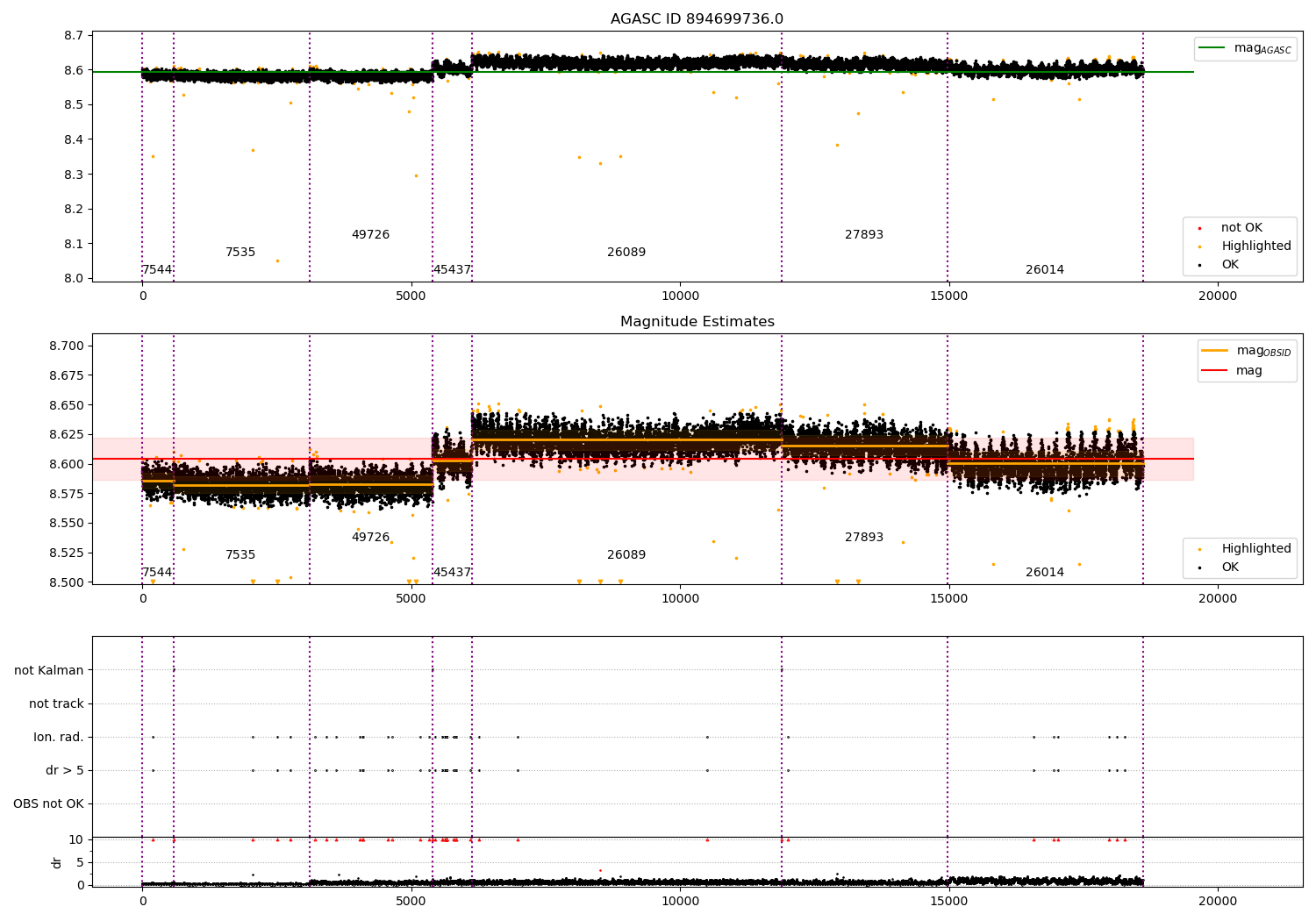1316x921 pixels.
Task: Click y tick 8.600 on middle plot
Action: [x=66, y=464]
